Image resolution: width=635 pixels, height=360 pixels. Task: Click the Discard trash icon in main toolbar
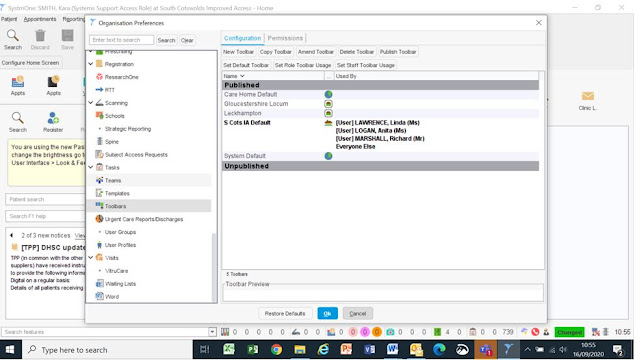point(40,36)
